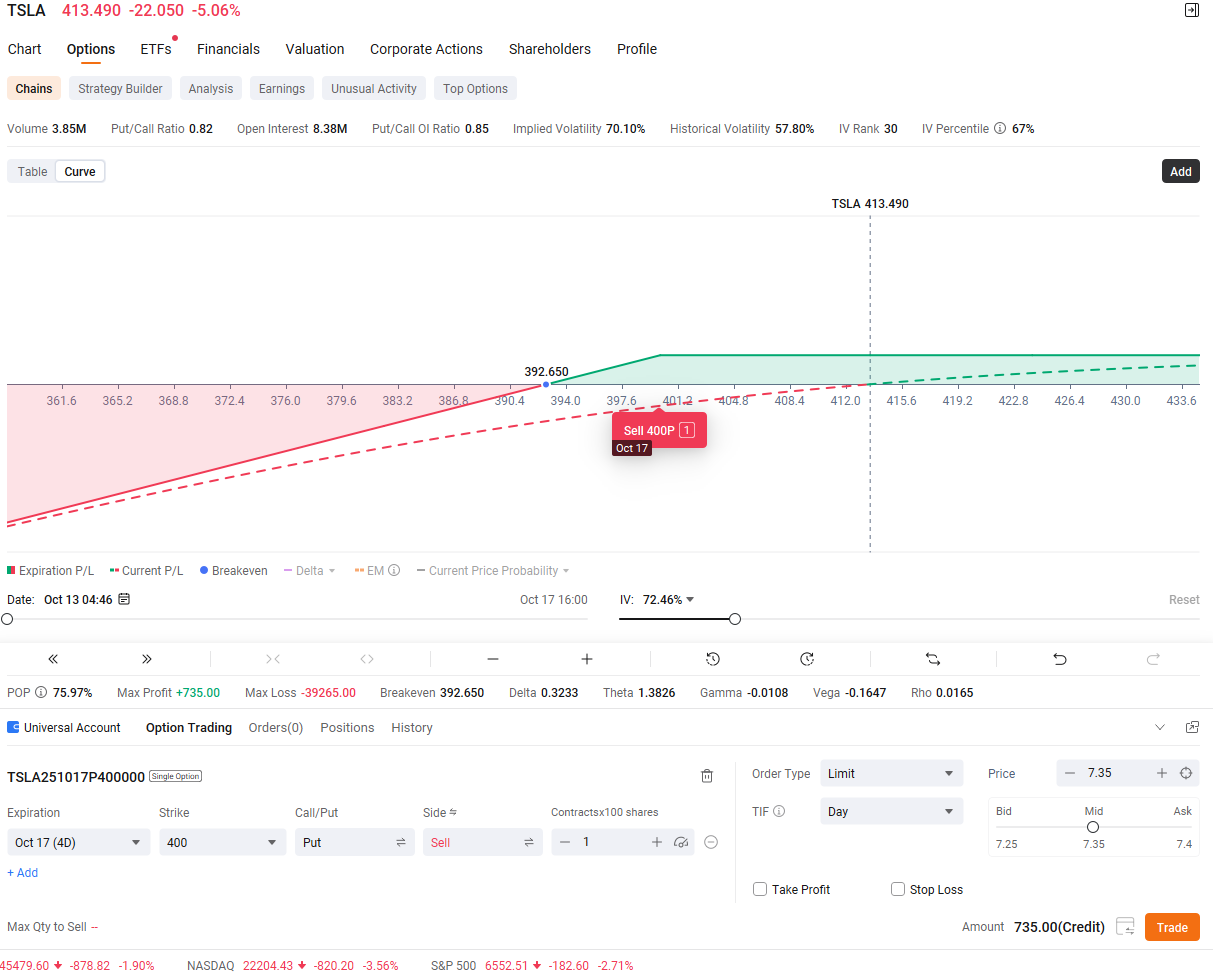
Task: Switch to the Strategy Builder tab
Action: 120,89
